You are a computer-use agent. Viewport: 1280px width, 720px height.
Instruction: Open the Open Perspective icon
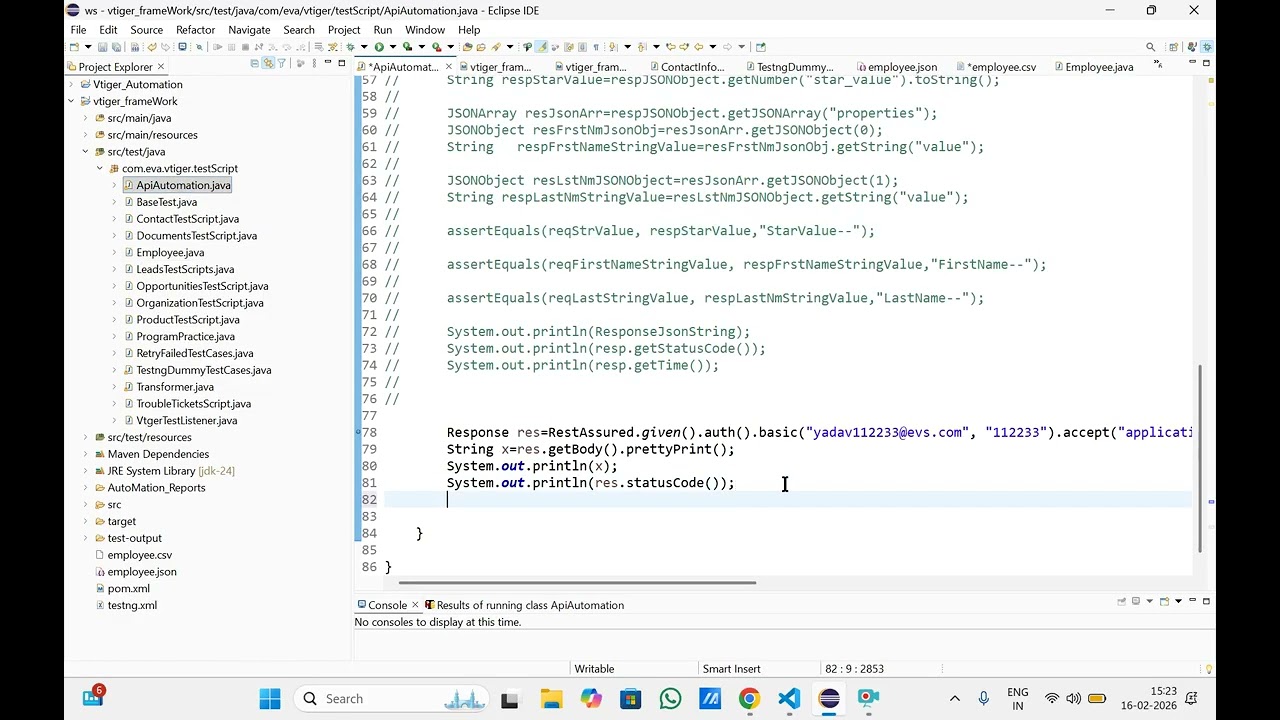coord(1173,47)
